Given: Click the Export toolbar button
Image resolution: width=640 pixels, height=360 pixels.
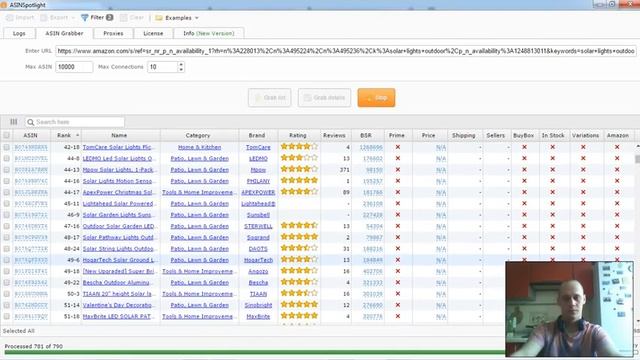Looking at the screenshot, I should pos(55,18).
